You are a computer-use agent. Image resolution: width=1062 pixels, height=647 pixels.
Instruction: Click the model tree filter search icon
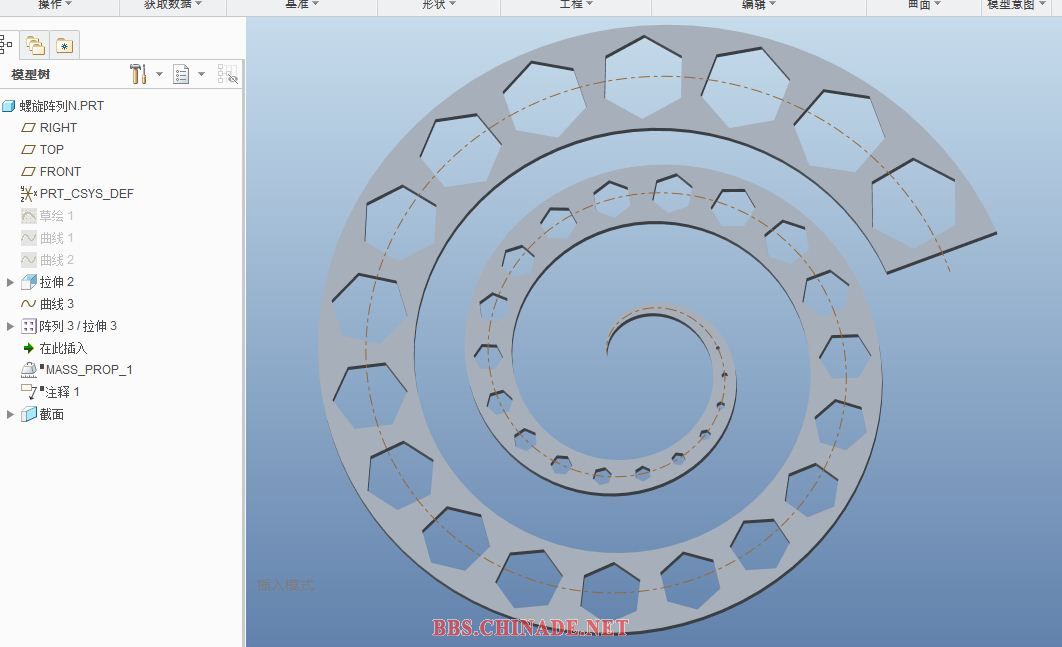[227, 74]
